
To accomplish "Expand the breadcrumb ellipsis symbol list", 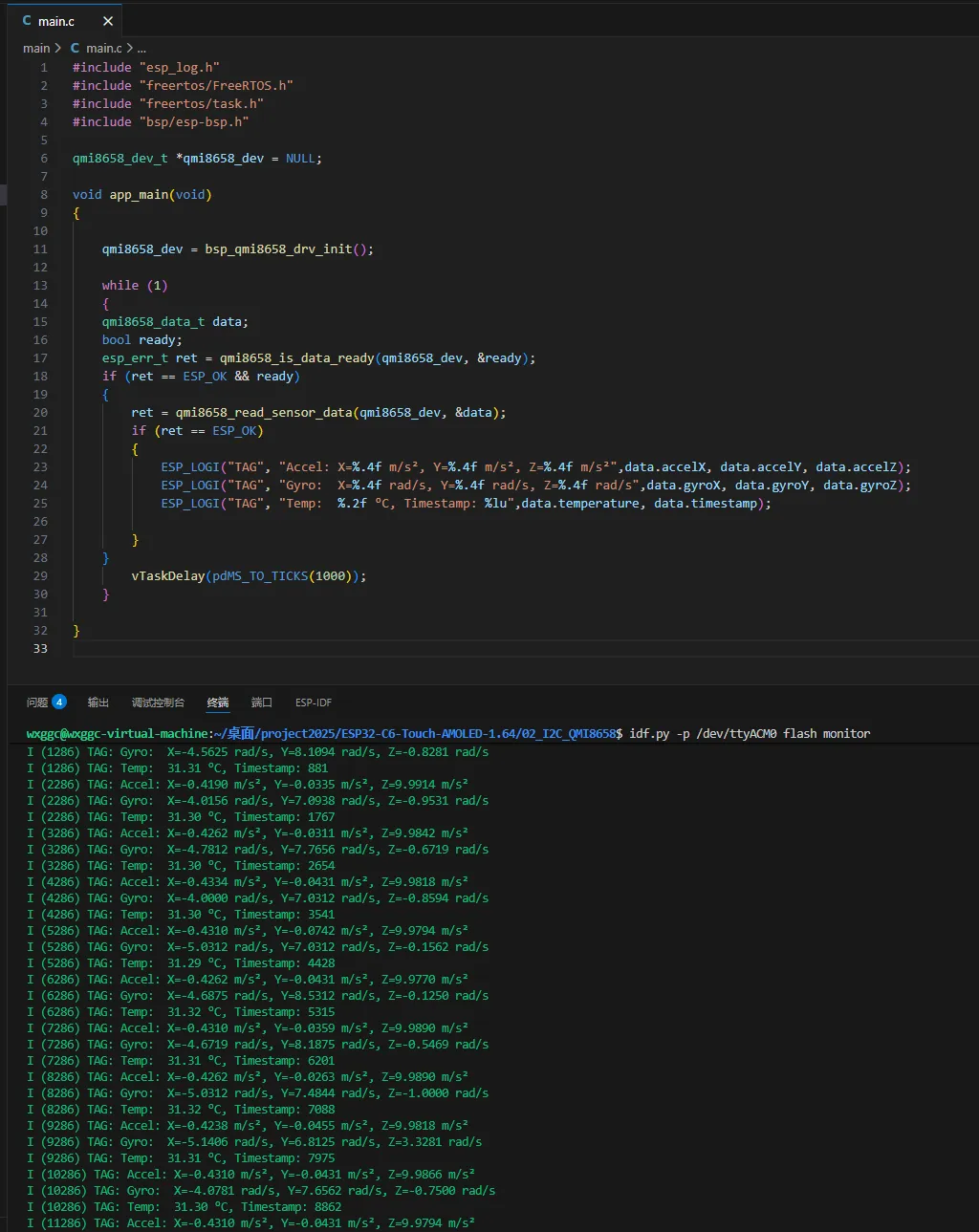I will (x=141, y=48).
